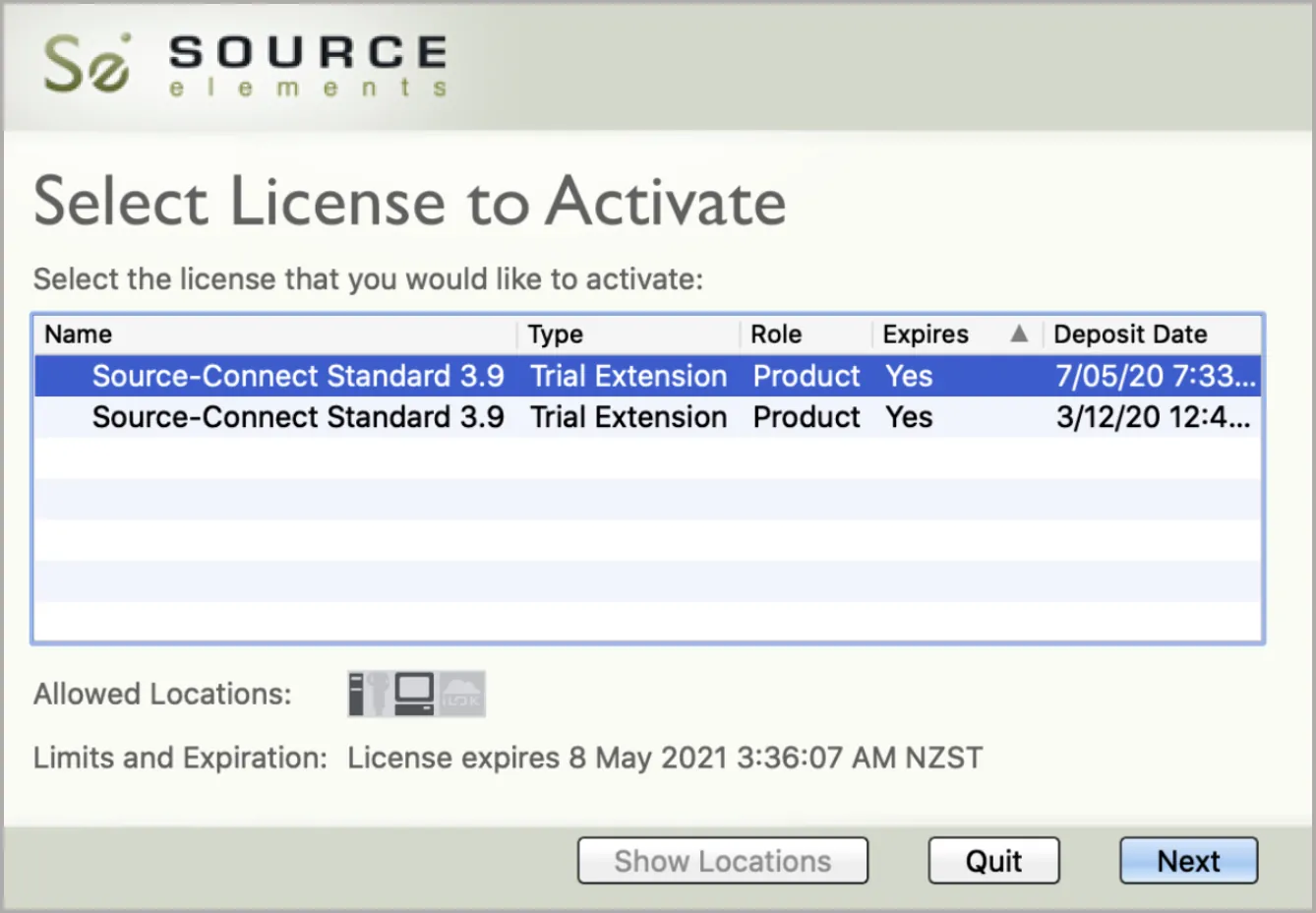
Task: Click the 'Select the license that you would like' text
Action: (369, 279)
